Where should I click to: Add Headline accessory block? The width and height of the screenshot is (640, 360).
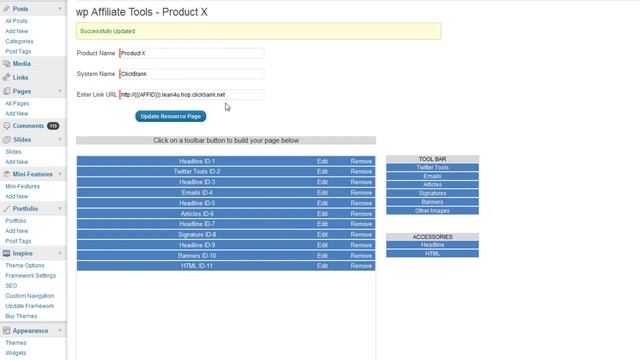coord(432,245)
